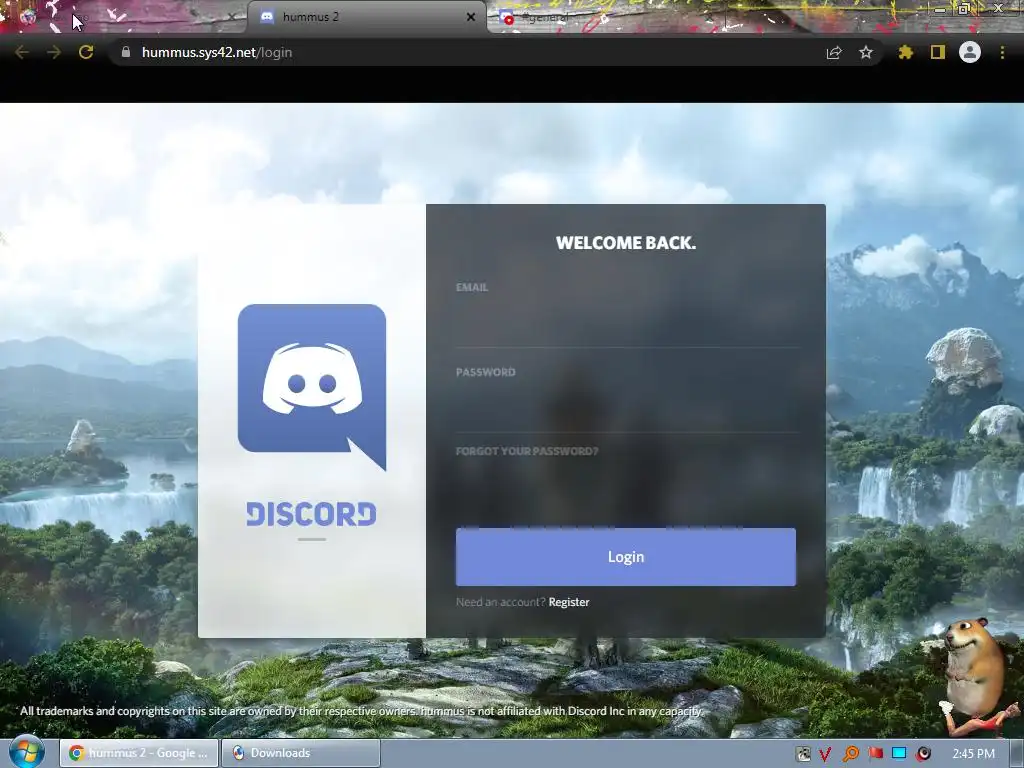
Task: Close the first browser tab
Action: pos(231,18)
